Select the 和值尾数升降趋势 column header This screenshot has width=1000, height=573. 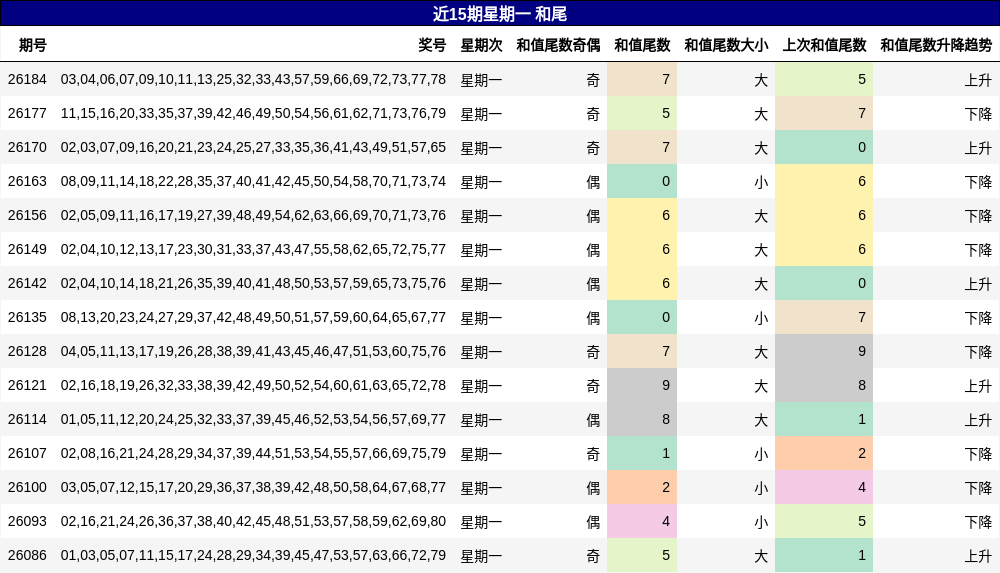(x=936, y=45)
